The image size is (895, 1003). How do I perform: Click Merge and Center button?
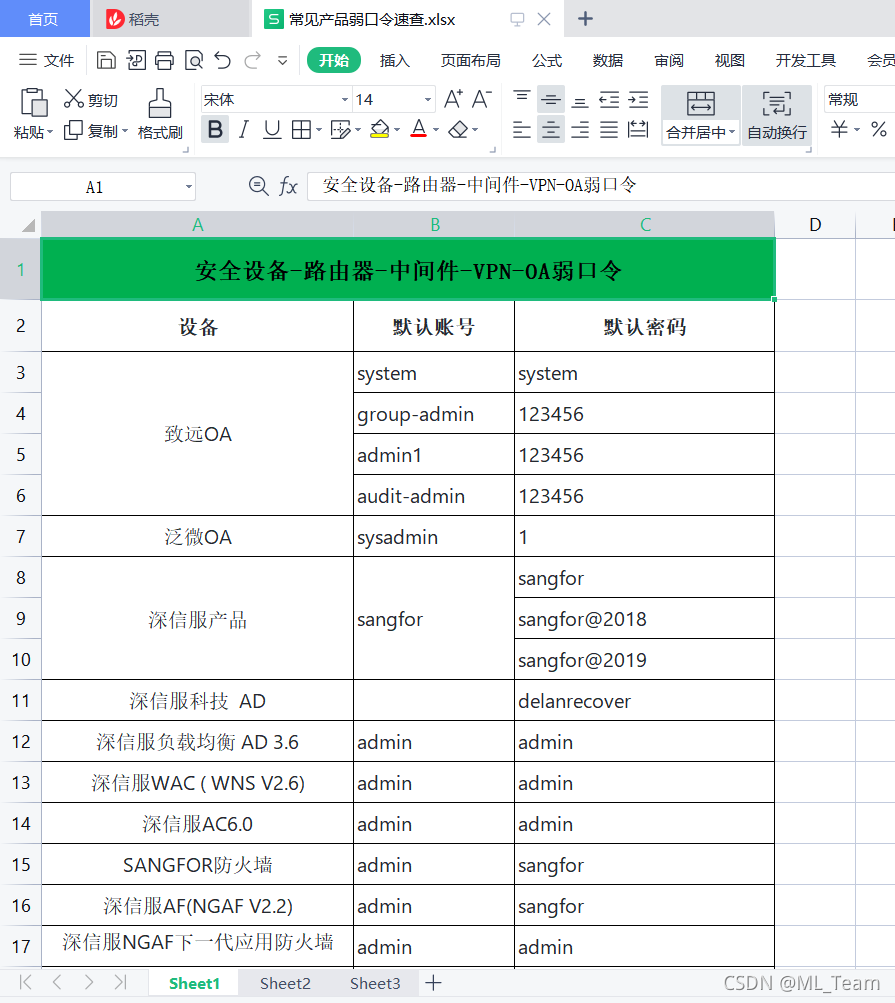(701, 116)
